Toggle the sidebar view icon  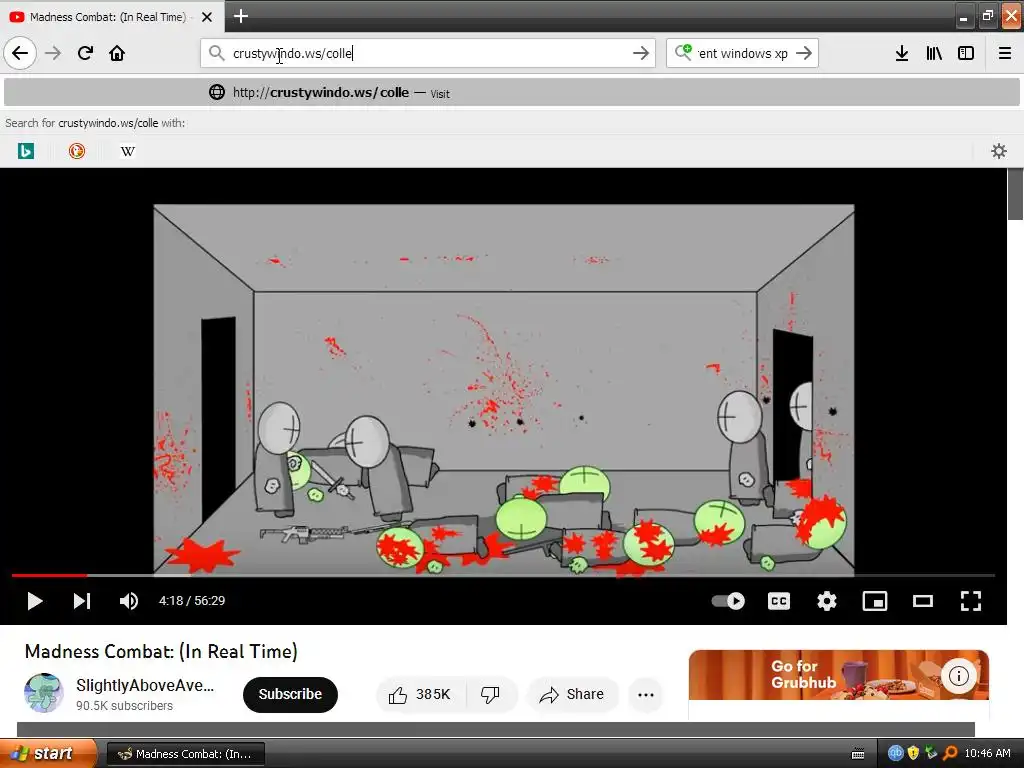click(x=966, y=53)
